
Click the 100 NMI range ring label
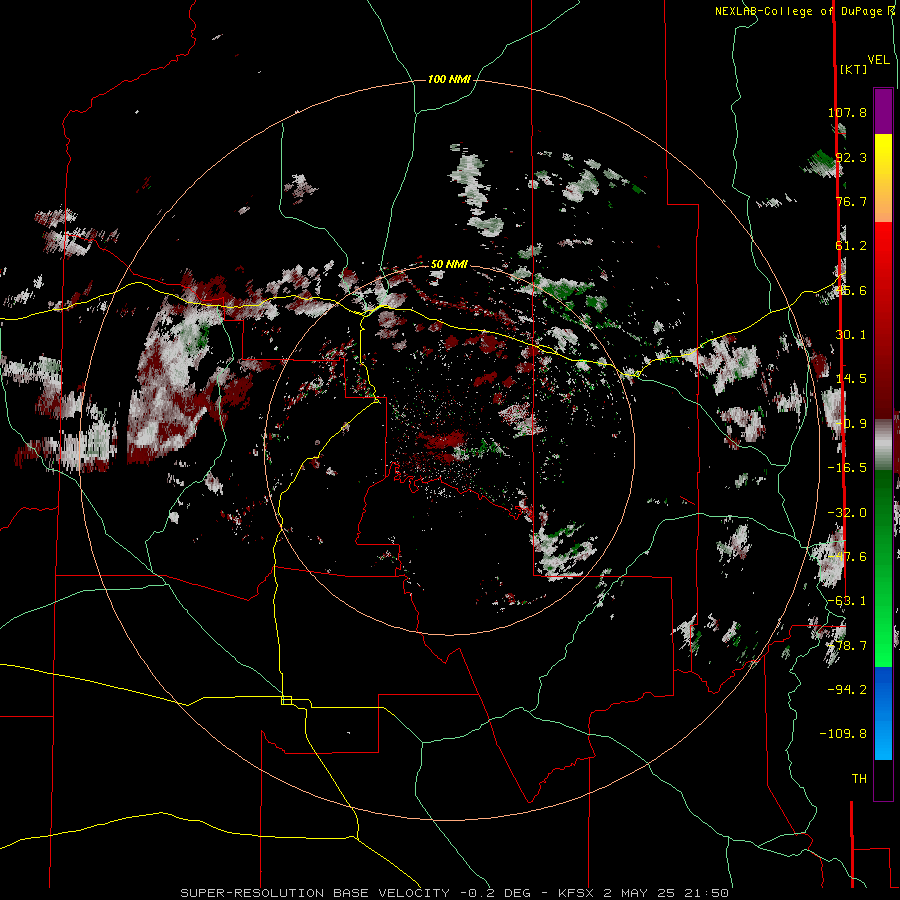[x=449, y=79]
